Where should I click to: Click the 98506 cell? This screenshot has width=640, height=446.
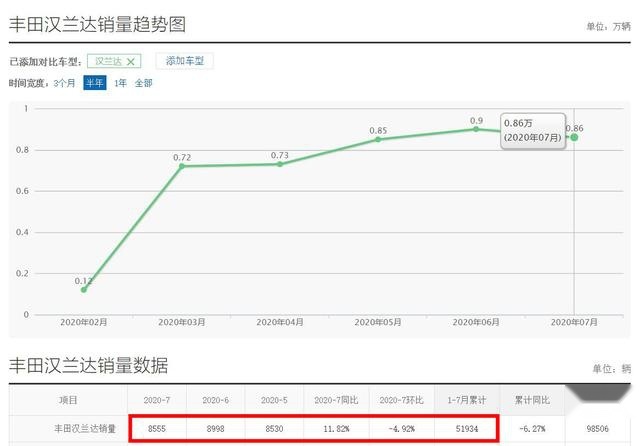coord(598,429)
